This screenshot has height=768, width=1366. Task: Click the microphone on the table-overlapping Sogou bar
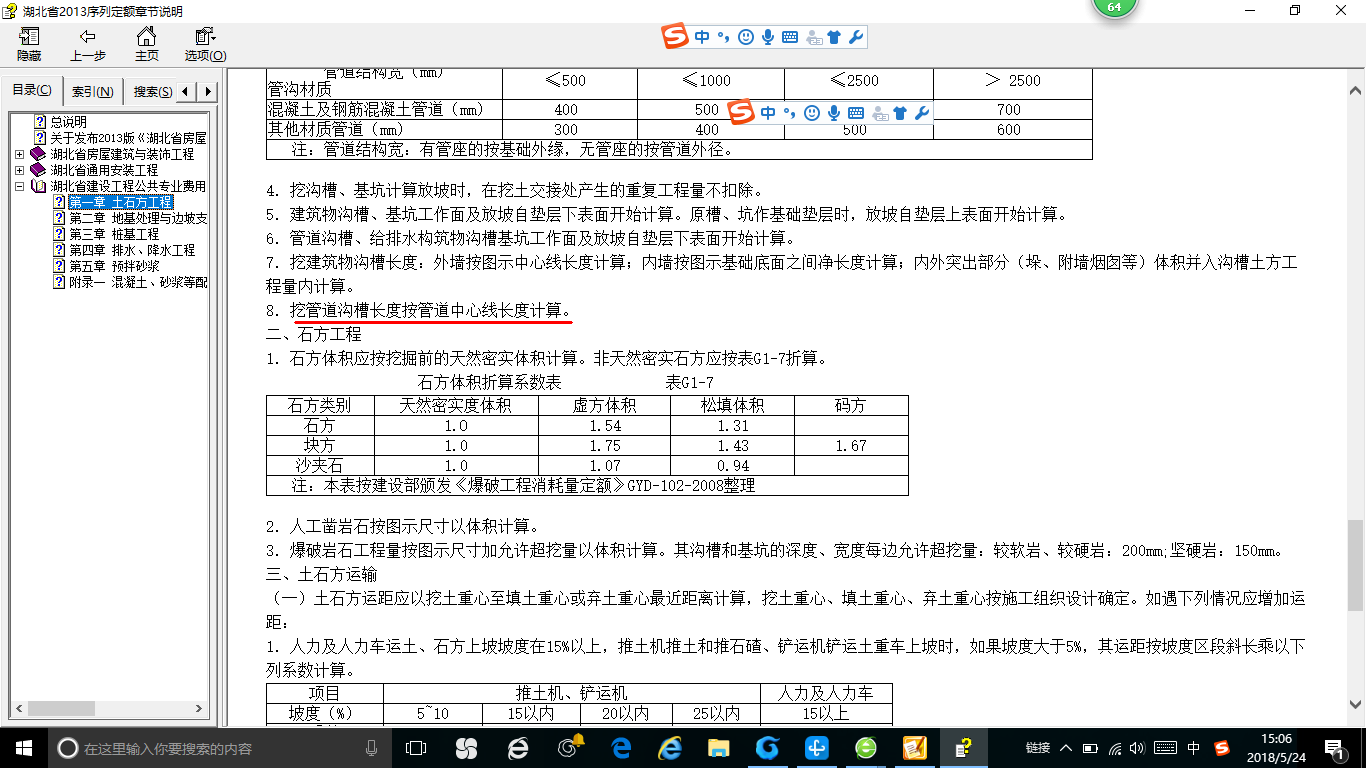pyautogui.click(x=834, y=113)
